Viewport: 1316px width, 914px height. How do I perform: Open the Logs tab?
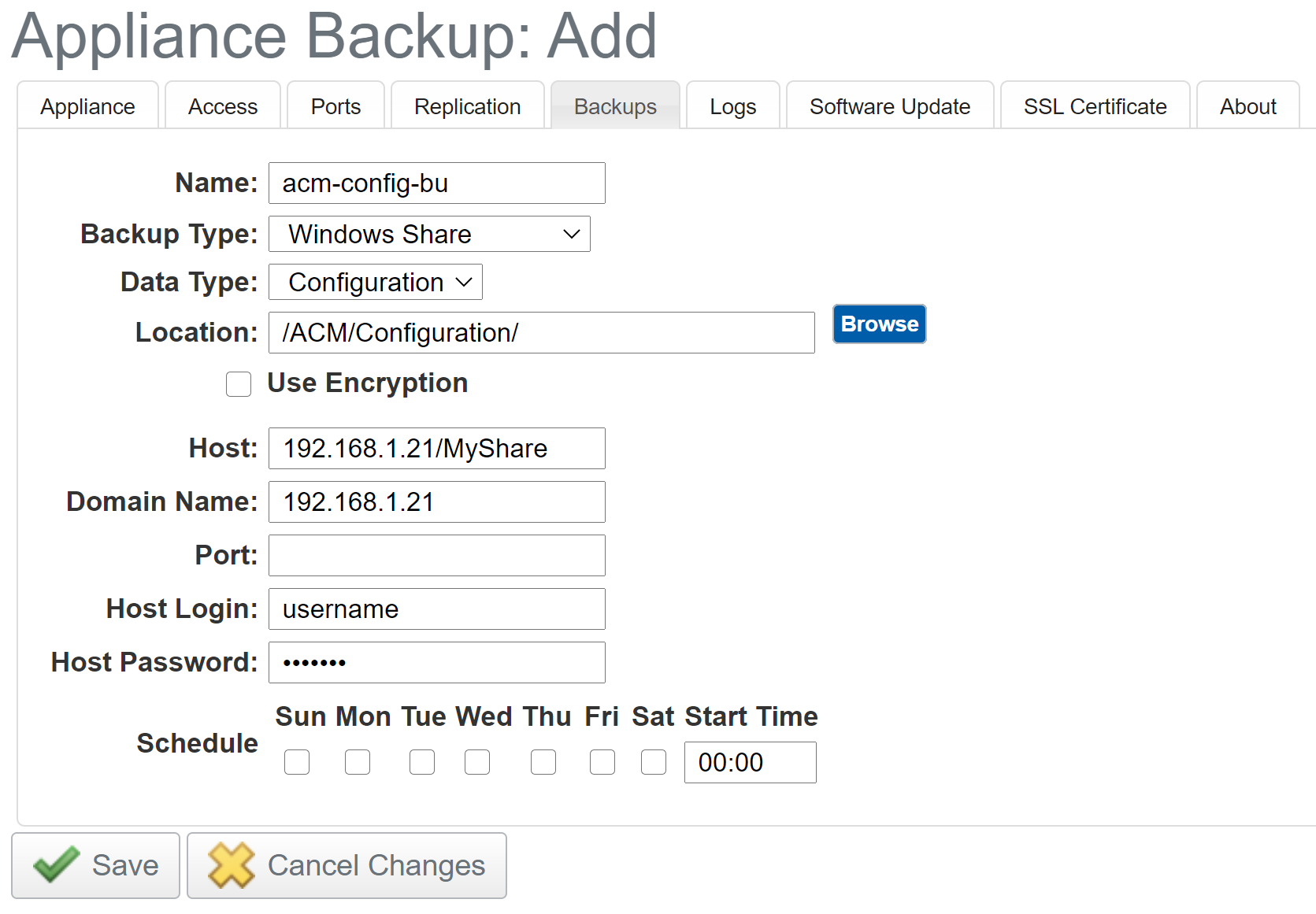tap(732, 105)
